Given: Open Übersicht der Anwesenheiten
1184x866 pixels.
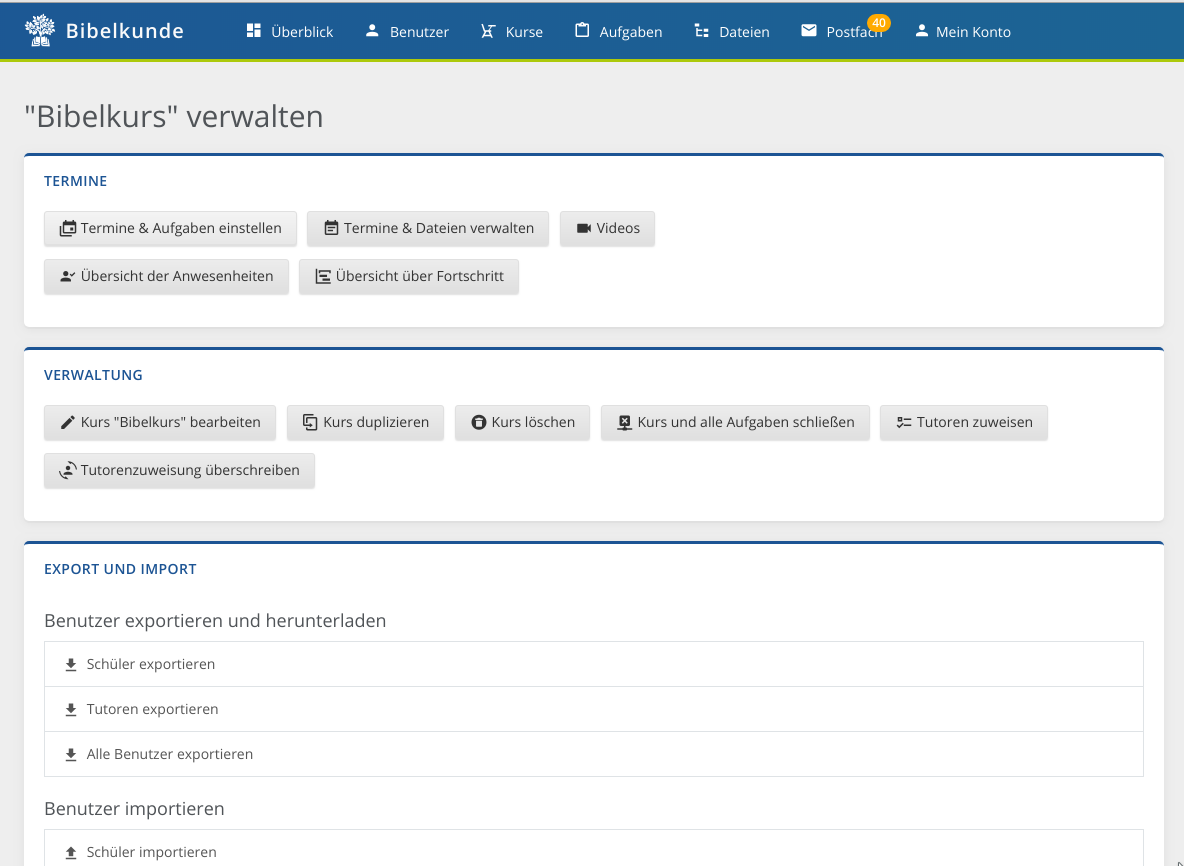Looking at the screenshot, I should coord(166,276).
